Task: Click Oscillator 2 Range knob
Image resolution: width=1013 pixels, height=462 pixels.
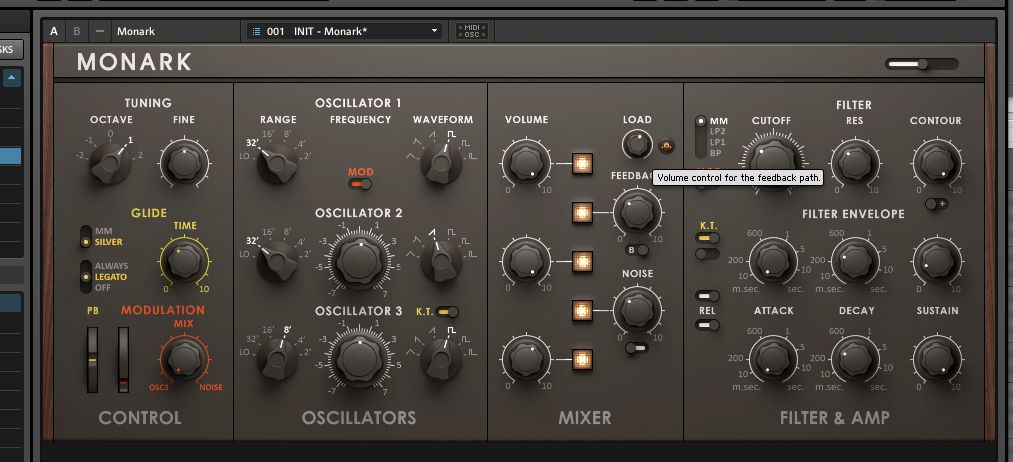Action: tap(277, 261)
